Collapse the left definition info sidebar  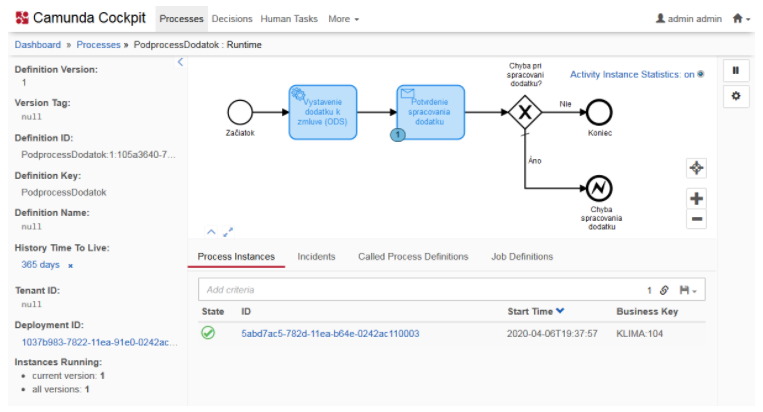click(x=180, y=63)
